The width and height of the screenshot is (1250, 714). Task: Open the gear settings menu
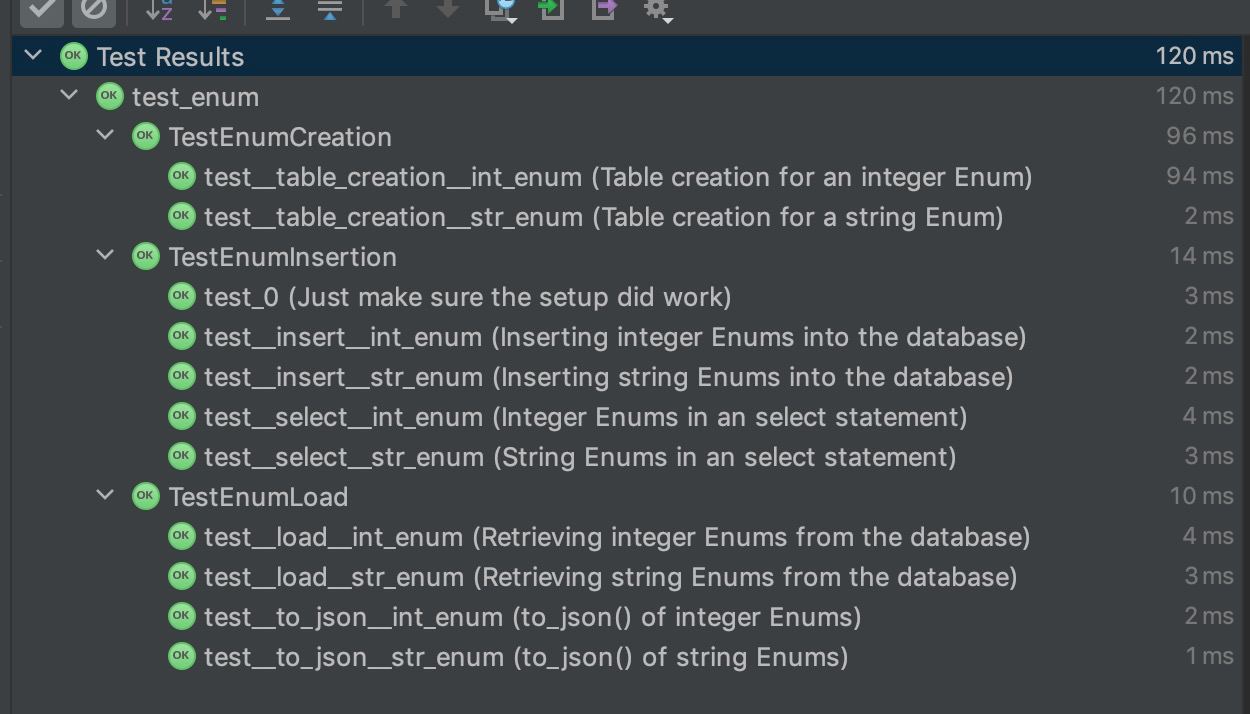(657, 10)
